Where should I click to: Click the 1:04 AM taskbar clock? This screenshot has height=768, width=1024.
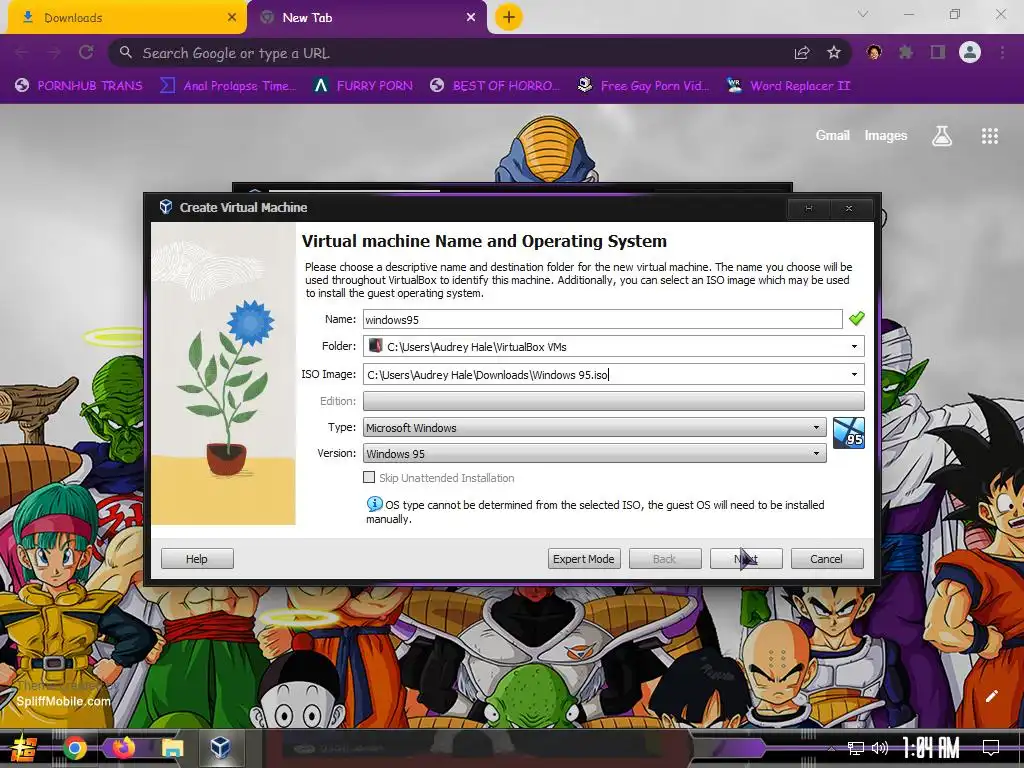coord(931,748)
